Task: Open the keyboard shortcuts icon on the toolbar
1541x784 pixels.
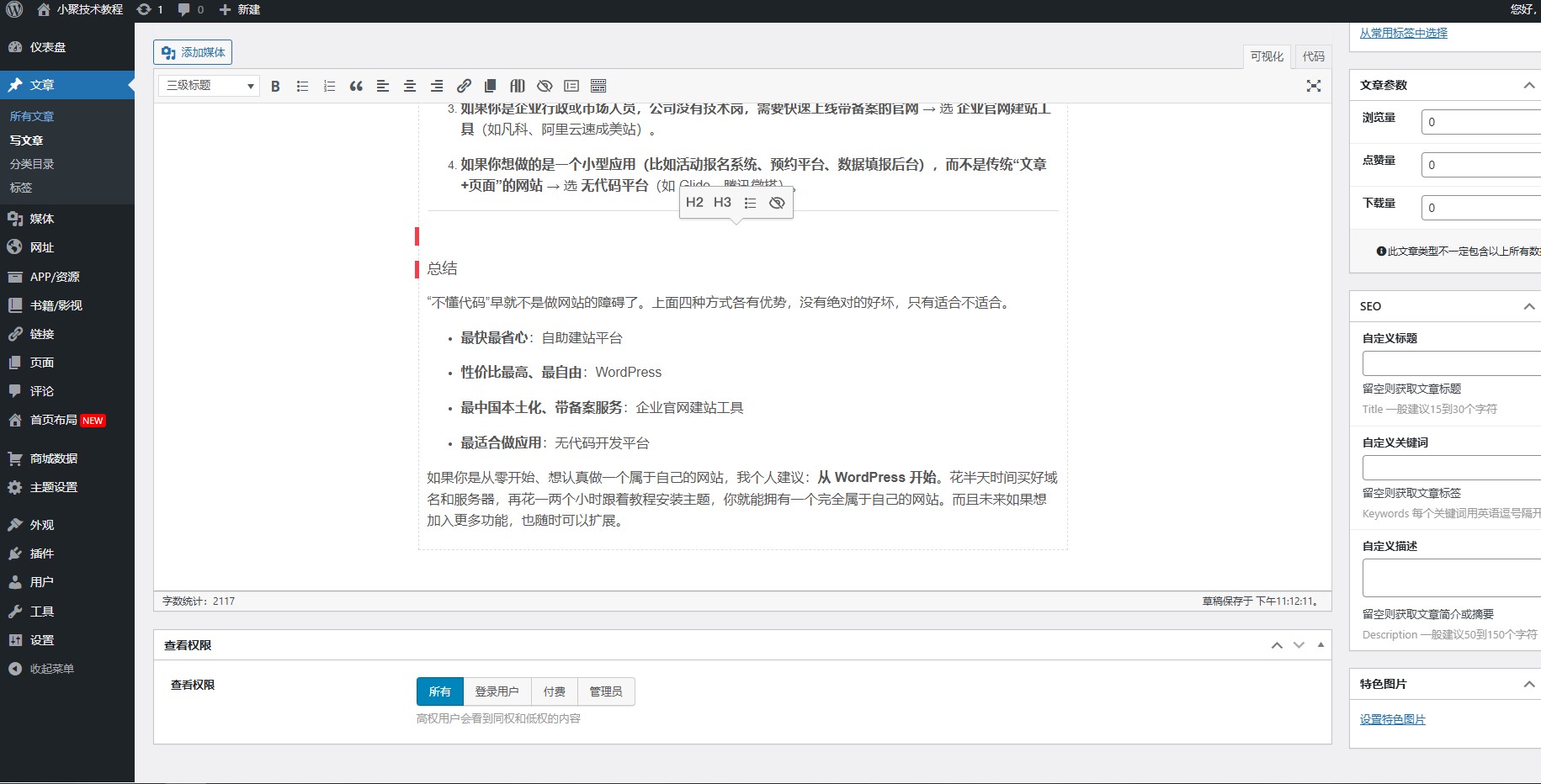Action: coord(599,85)
